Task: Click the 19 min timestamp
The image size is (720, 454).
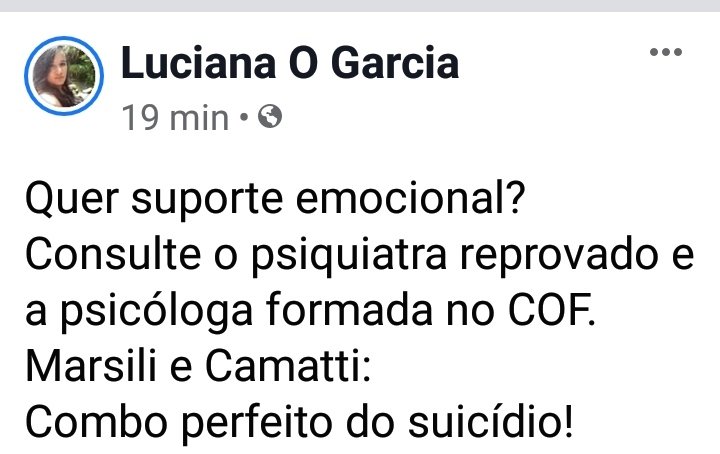Action: coord(175,118)
